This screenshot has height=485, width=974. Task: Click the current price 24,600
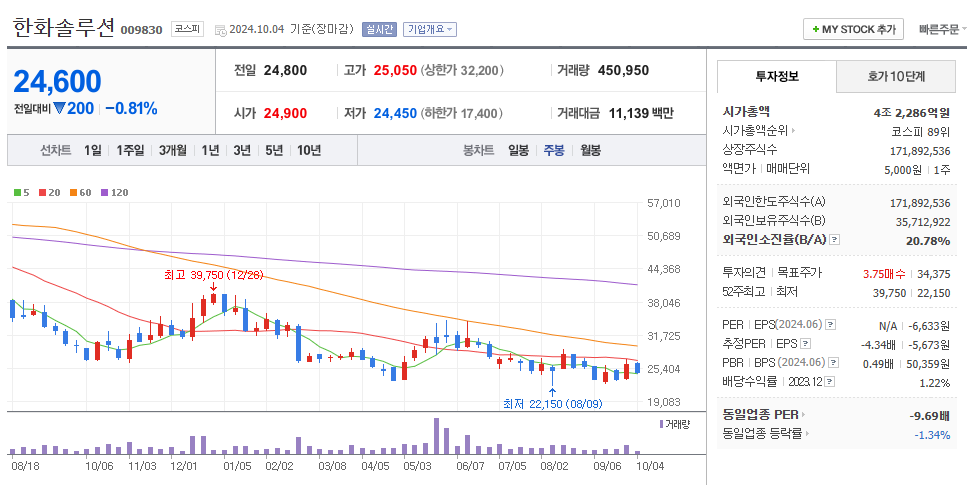pyautogui.click(x=57, y=81)
